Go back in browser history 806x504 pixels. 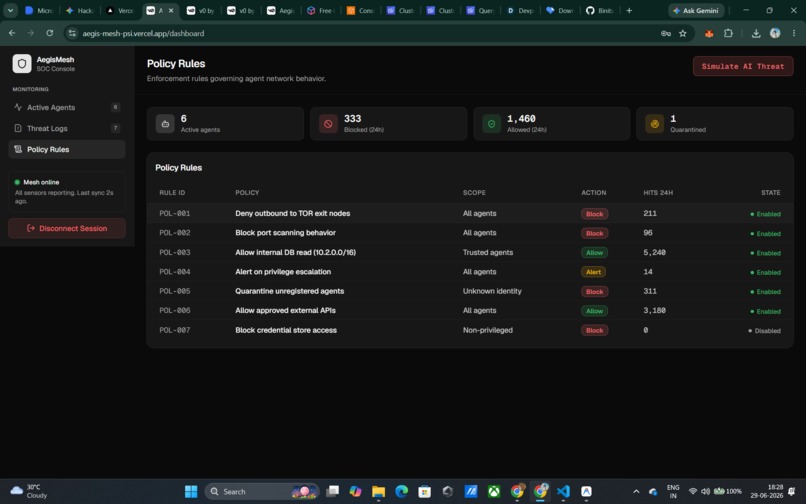[x=12, y=33]
